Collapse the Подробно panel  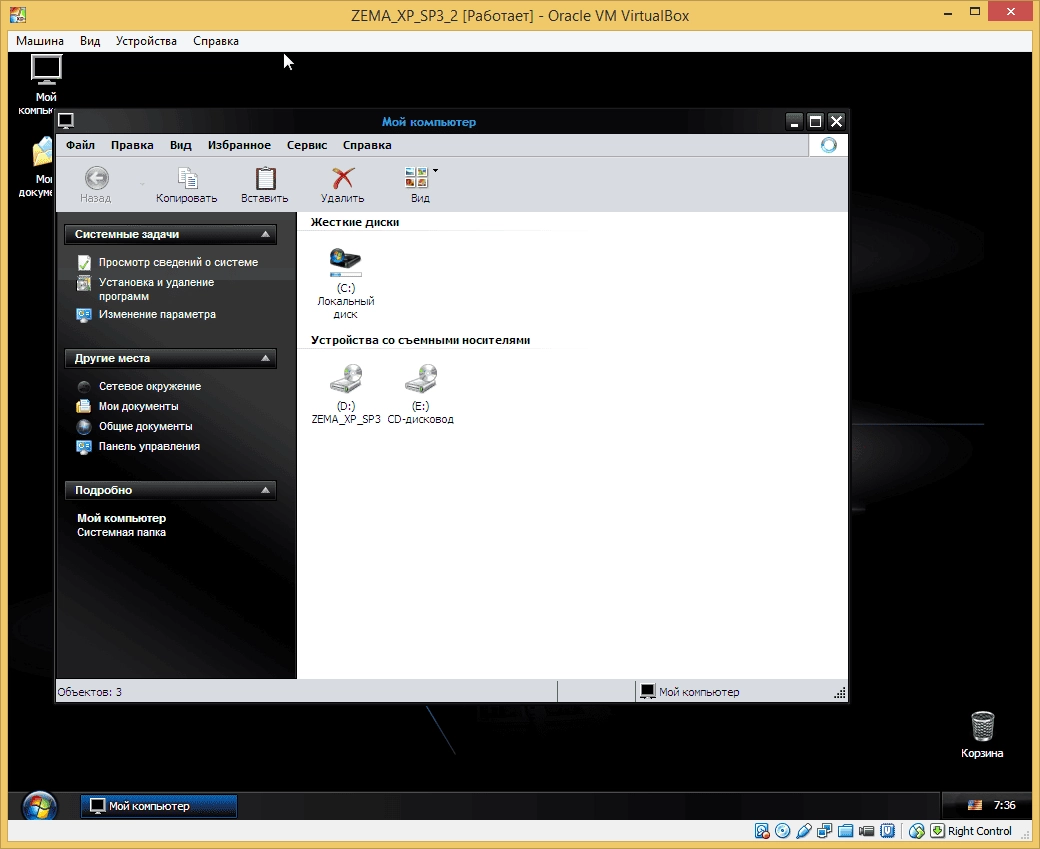pos(265,490)
